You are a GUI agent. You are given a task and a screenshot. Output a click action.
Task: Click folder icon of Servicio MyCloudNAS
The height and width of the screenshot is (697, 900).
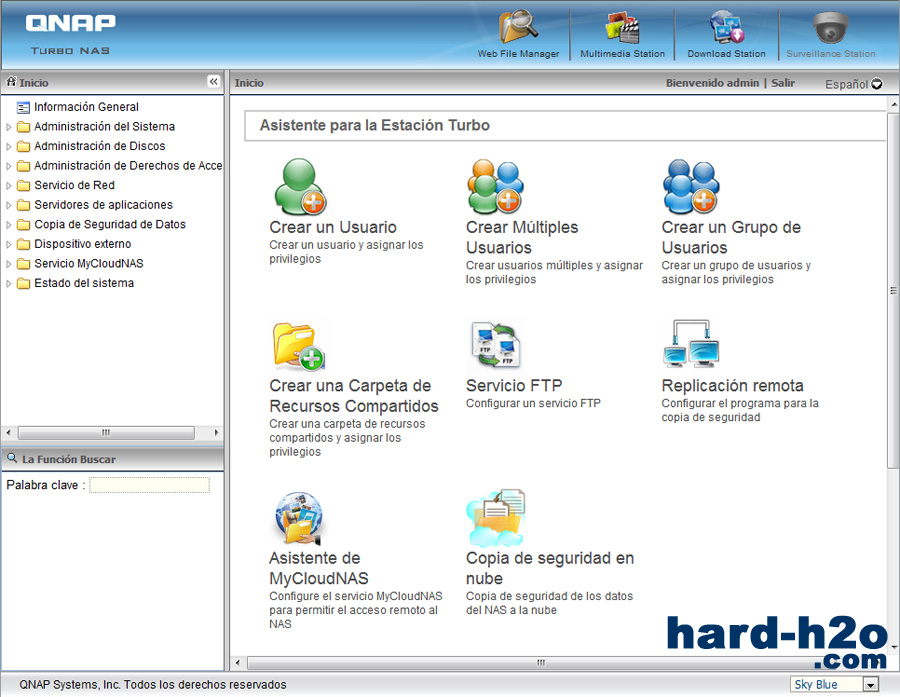pos(24,264)
